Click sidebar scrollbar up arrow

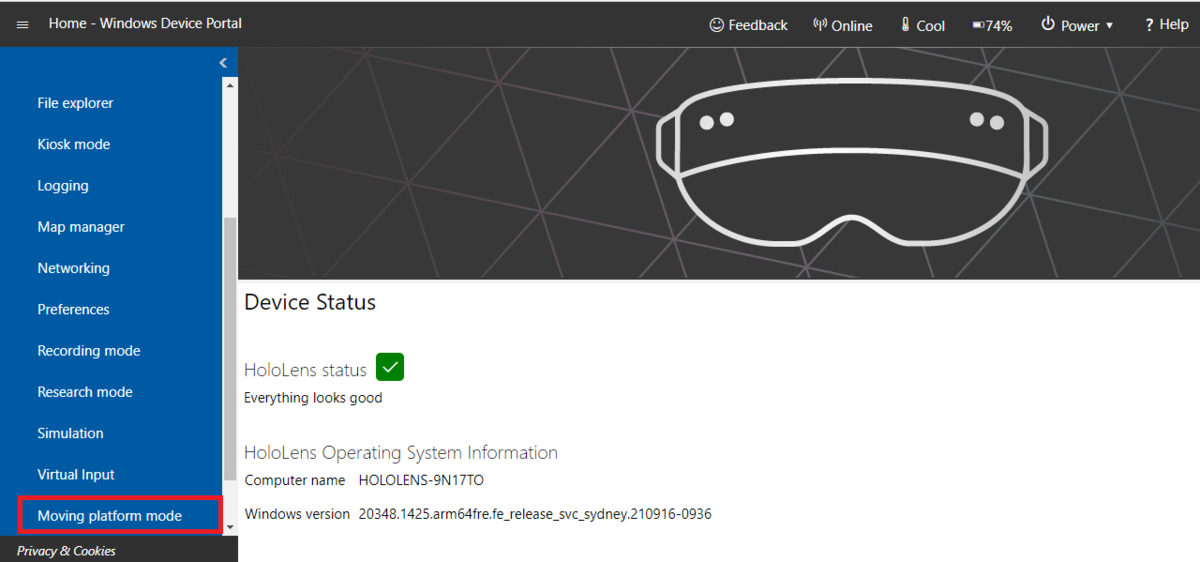(x=230, y=85)
